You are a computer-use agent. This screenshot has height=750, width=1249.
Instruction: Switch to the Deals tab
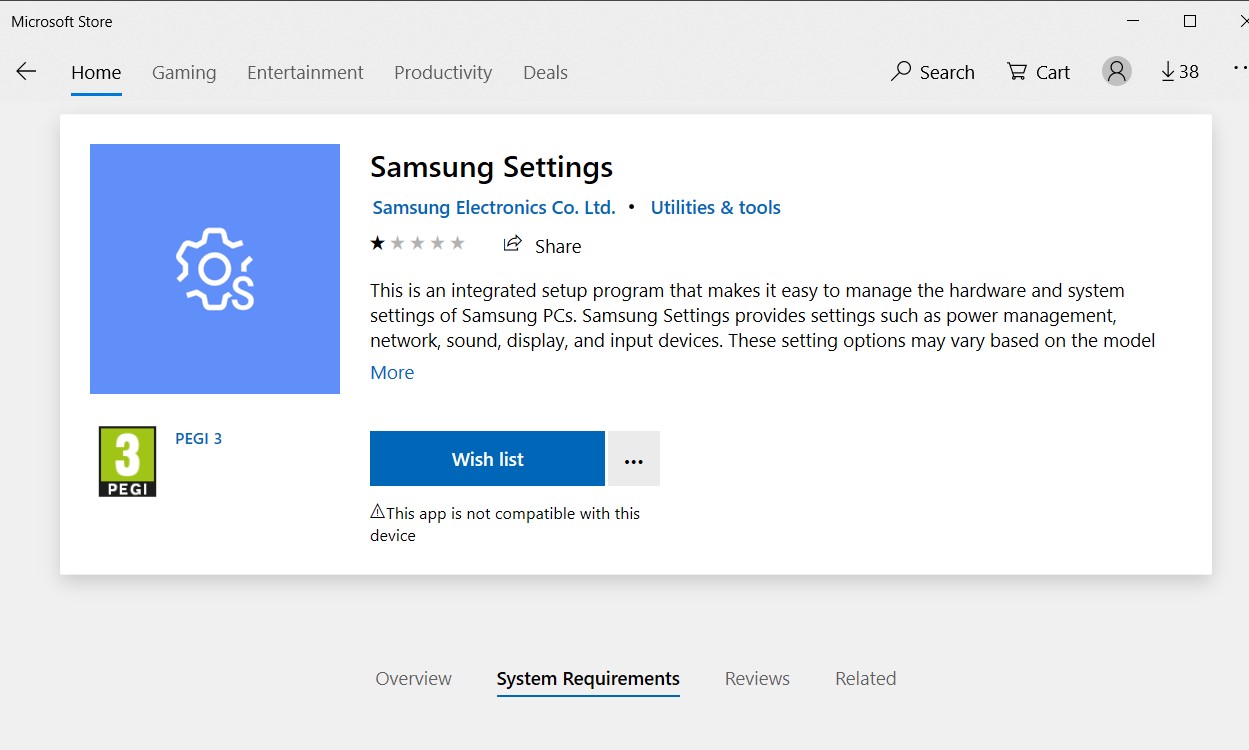point(545,73)
